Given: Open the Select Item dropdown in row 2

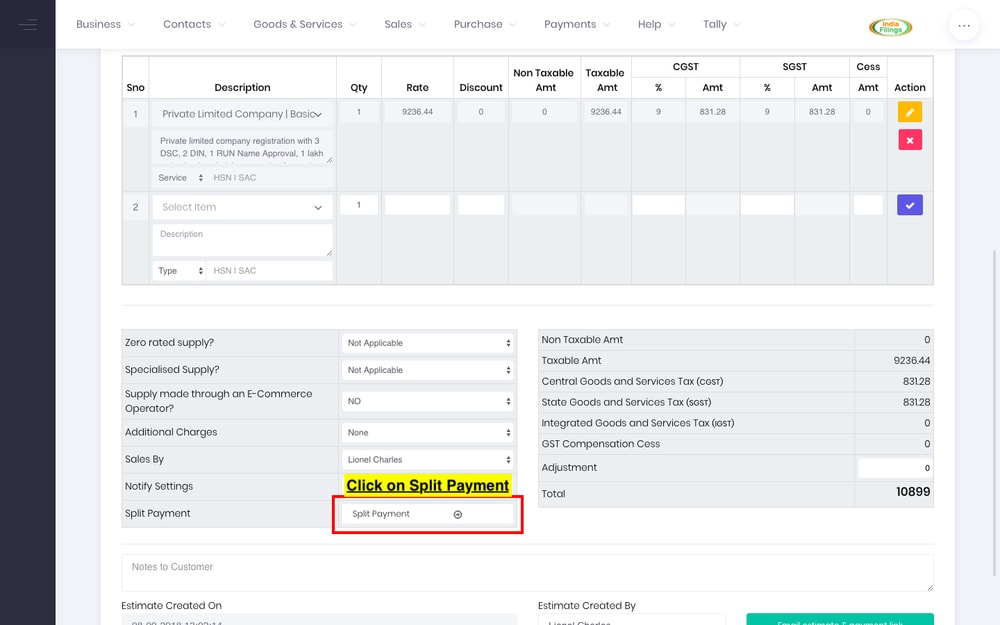Looking at the screenshot, I should pos(242,207).
